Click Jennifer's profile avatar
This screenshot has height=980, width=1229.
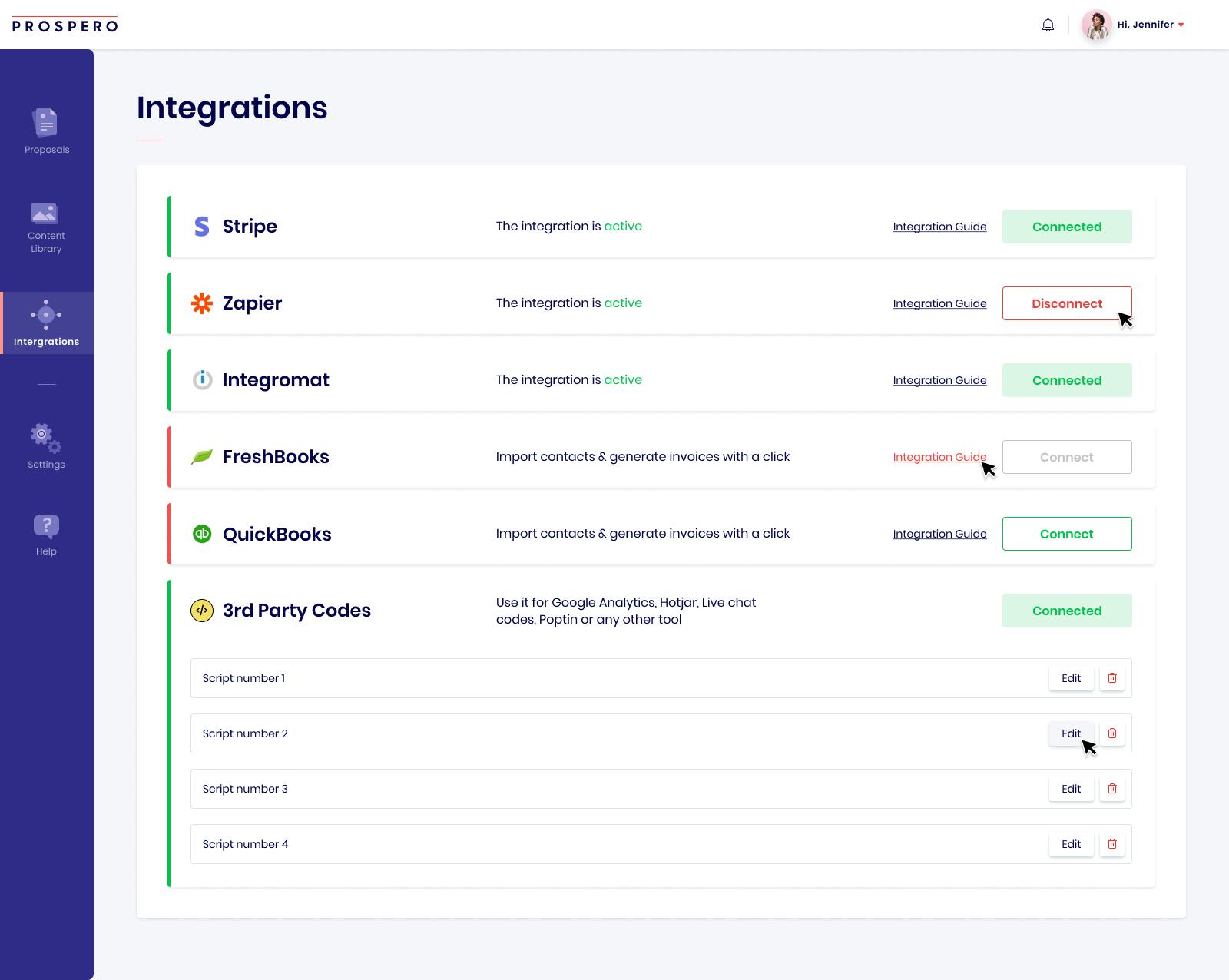click(1096, 25)
